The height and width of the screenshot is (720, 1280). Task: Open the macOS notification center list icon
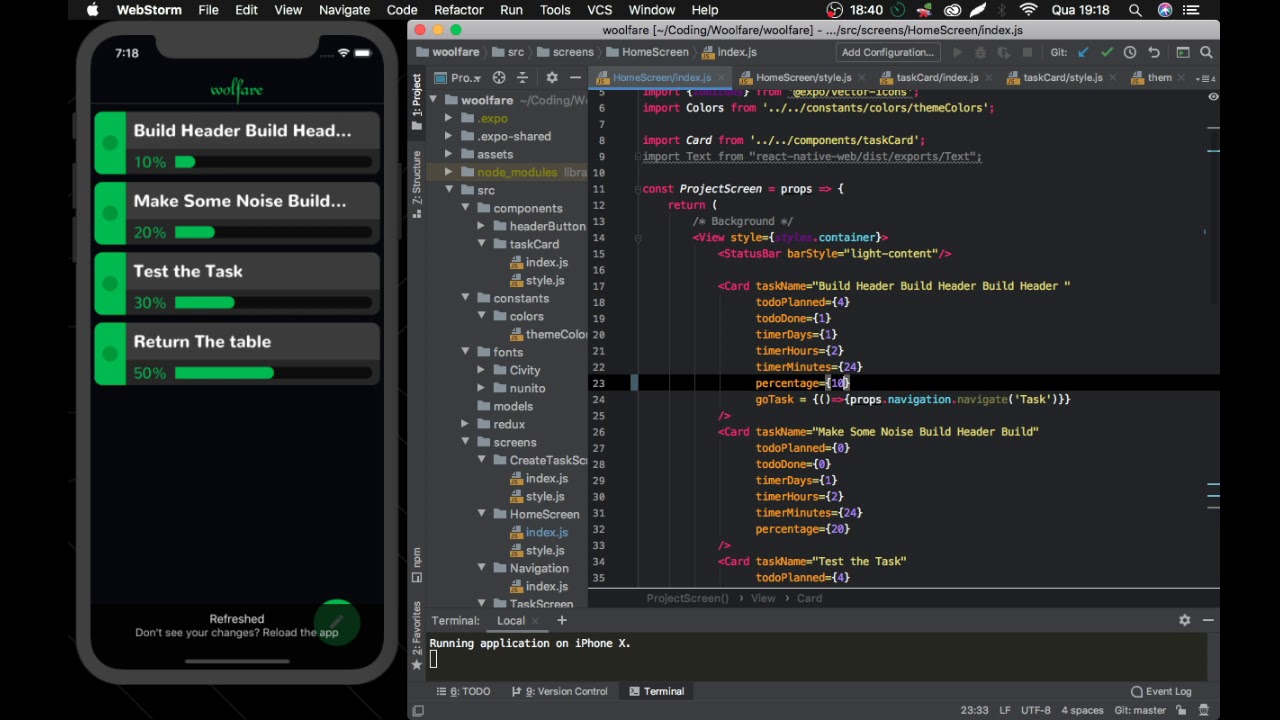point(1193,10)
